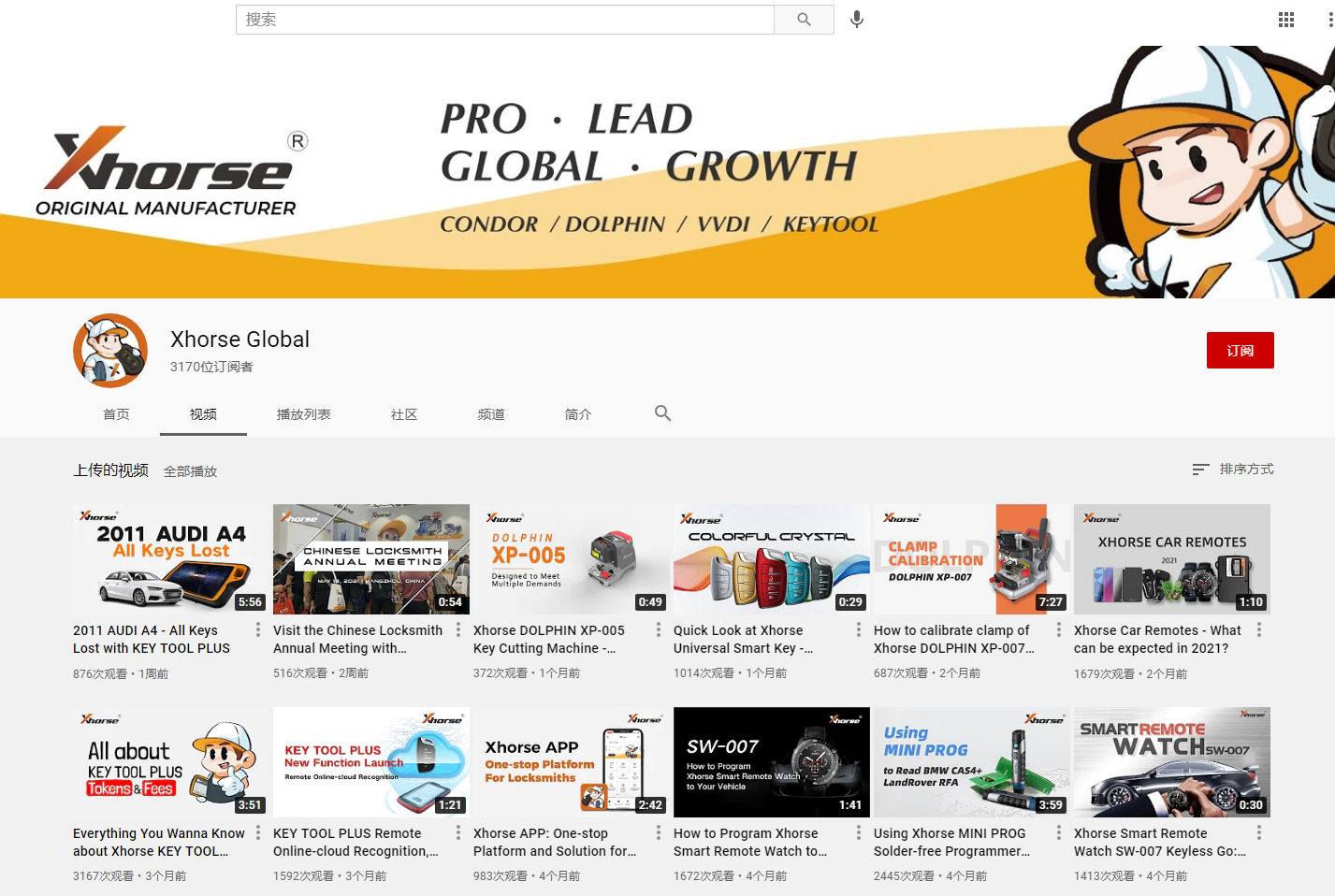1335x896 pixels.
Task: Open options menu for MINI PROG video
Action: [1059, 832]
